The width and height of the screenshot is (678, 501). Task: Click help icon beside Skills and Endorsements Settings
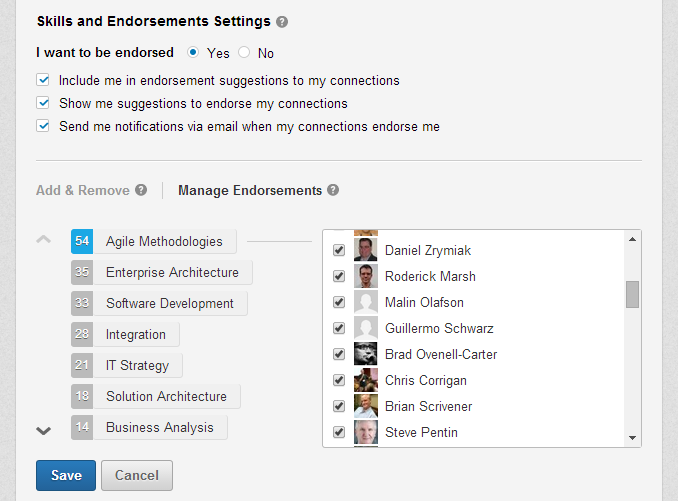click(282, 22)
